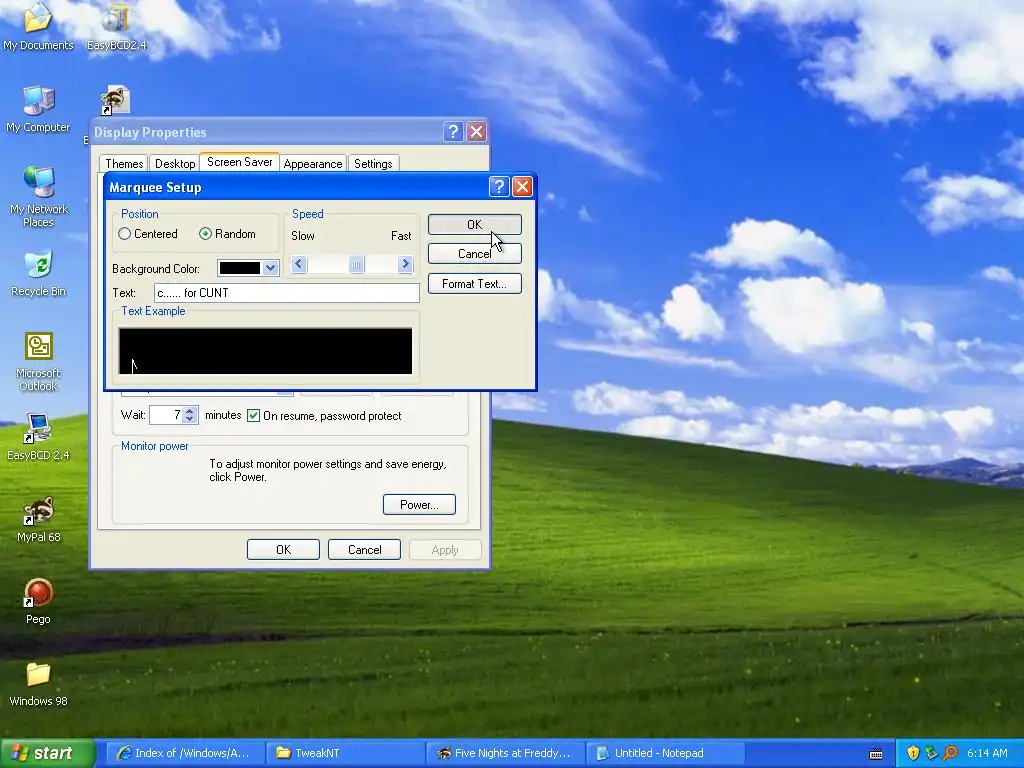
Task: Close the Display Properties window
Action: tap(477, 132)
